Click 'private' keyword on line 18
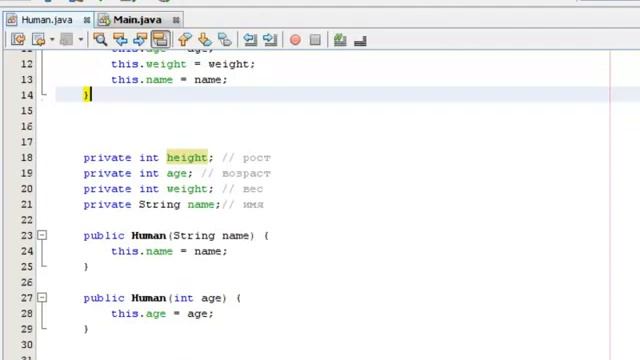640x360 pixels. (107, 158)
